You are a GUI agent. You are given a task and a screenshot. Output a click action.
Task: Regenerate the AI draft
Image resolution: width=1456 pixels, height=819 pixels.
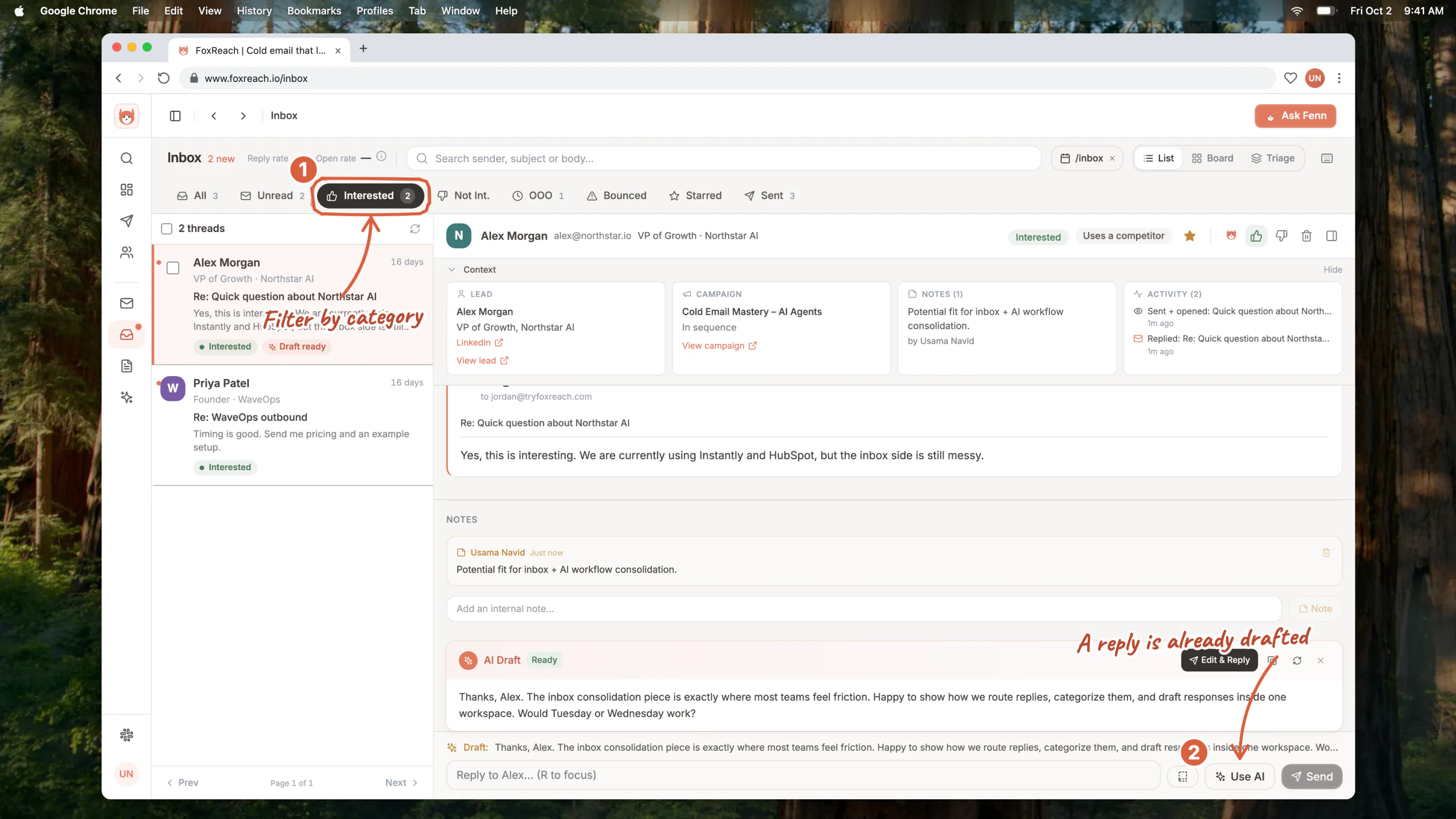pos(1297,660)
